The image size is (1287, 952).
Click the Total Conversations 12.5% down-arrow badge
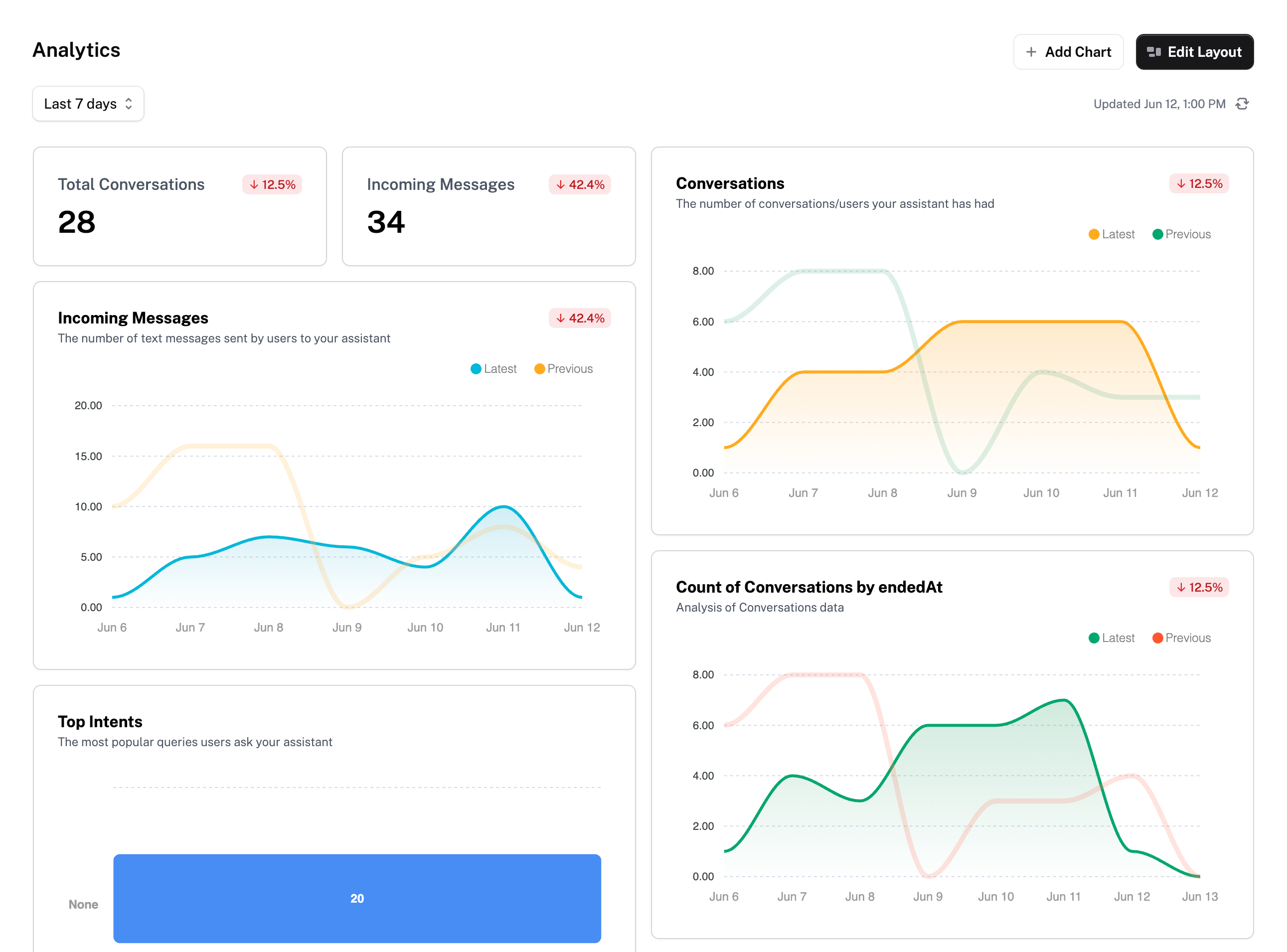click(x=272, y=184)
